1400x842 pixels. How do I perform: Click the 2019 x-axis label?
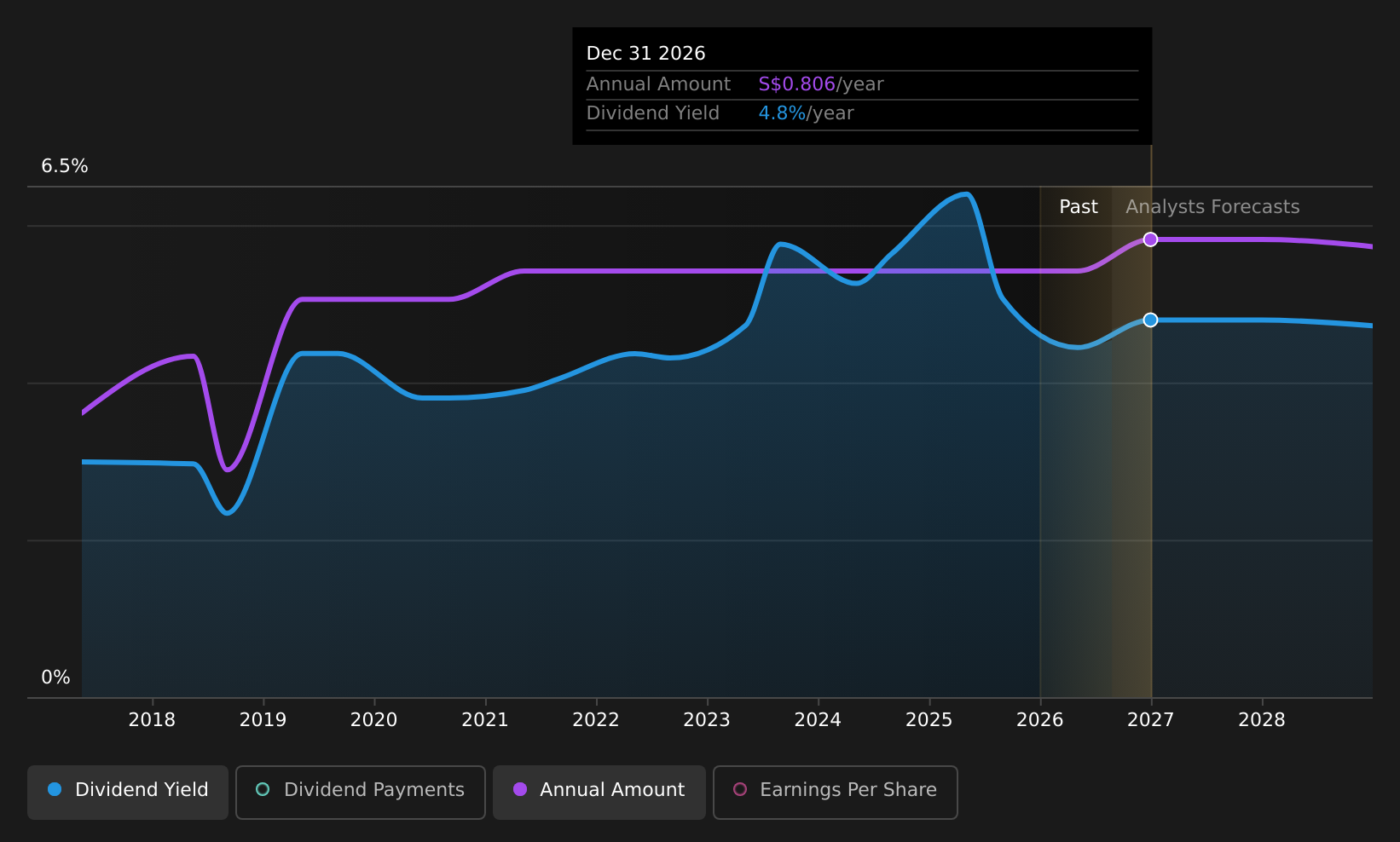263,720
